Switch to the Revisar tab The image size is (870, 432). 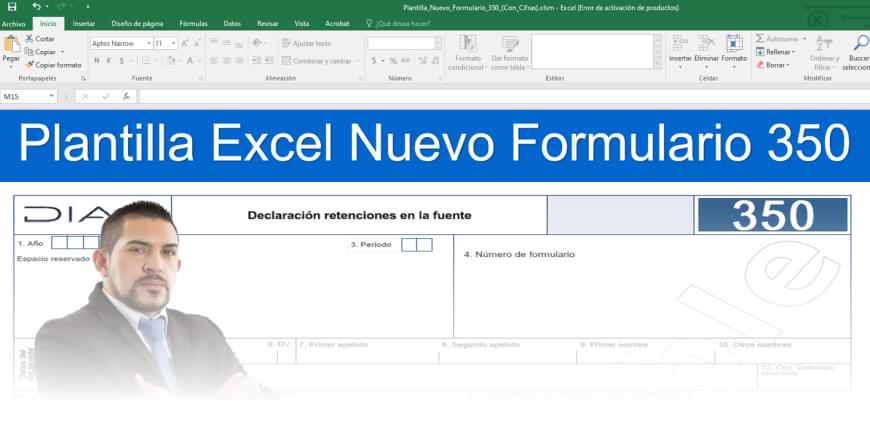(267, 24)
